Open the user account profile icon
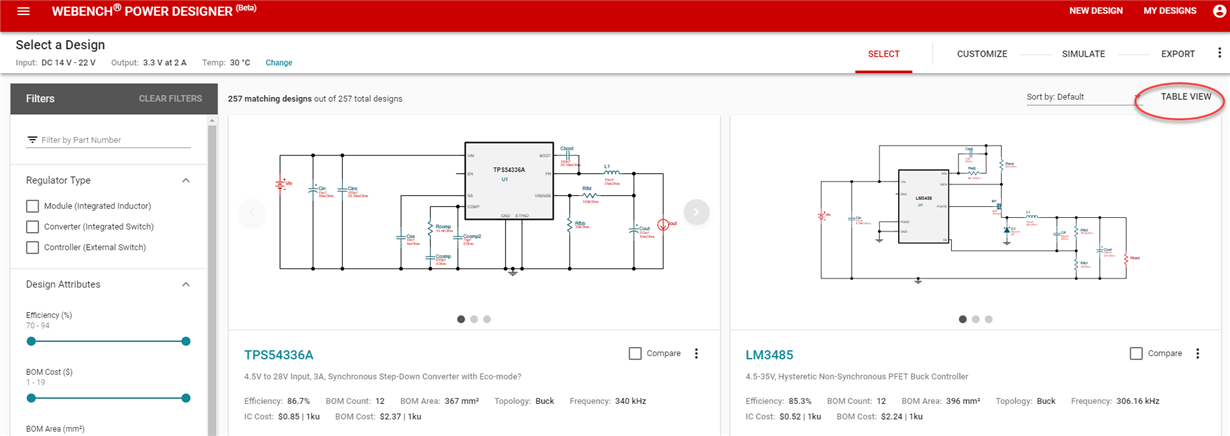1230x436 pixels. (x=1218, y=11)
